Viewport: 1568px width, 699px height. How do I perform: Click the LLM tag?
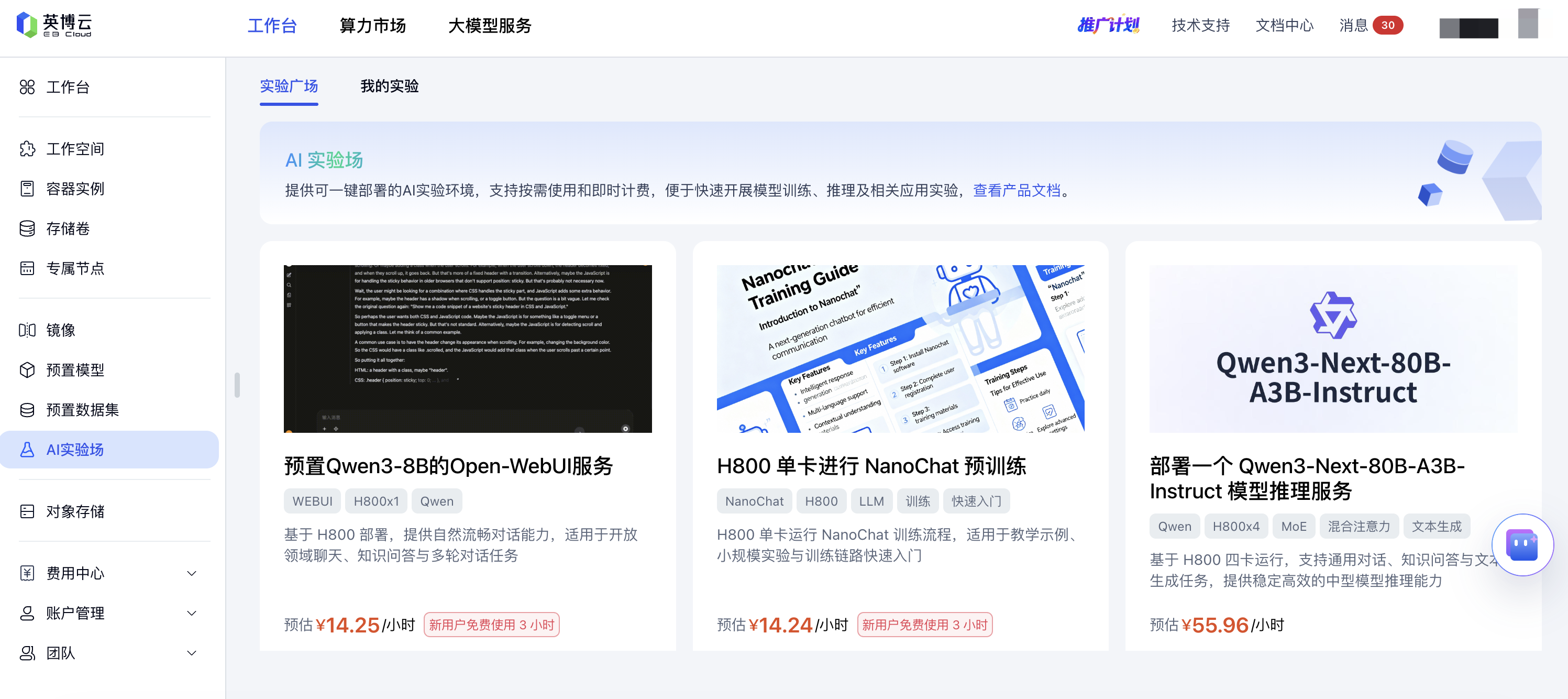click(871, 501)
